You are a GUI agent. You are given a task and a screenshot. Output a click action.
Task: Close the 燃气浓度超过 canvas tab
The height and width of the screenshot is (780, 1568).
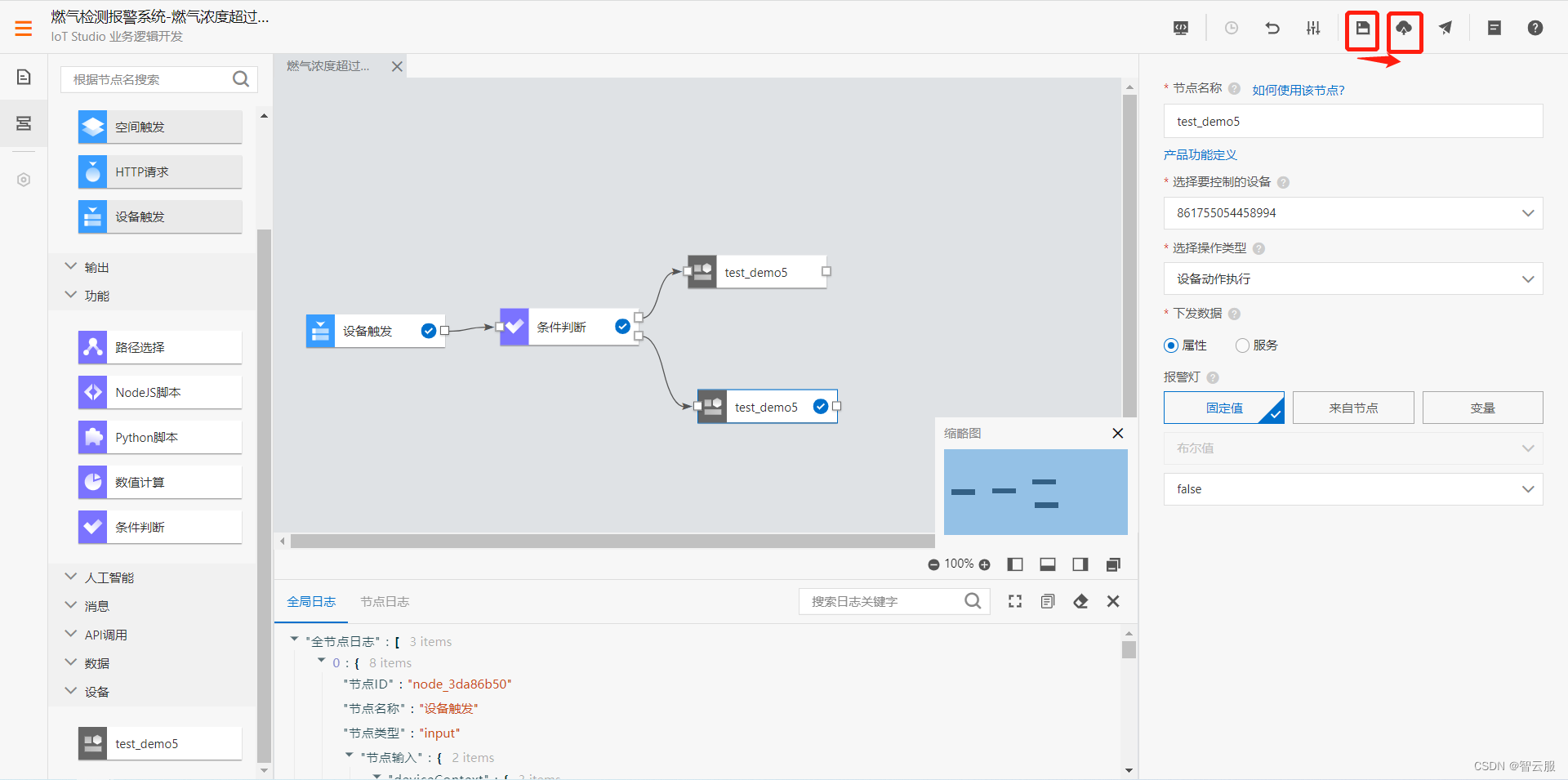[x=397, y=66]
